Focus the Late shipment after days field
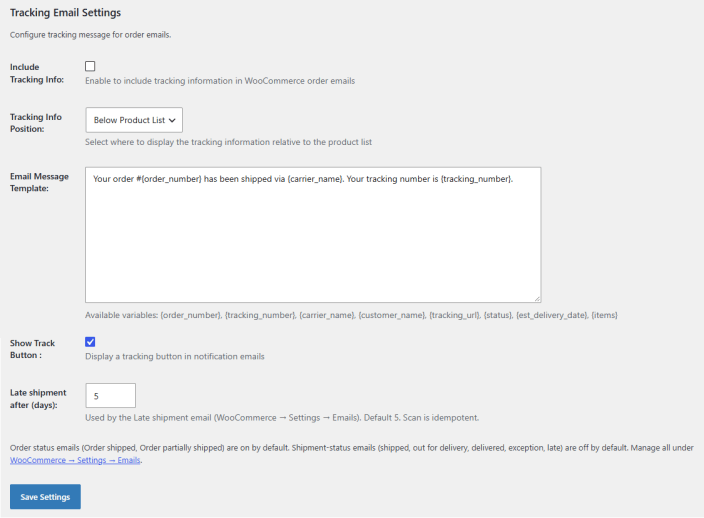Image resolution: width=704 pixels, height=518 pixels. pyautogui.click(x=110, y=395)
